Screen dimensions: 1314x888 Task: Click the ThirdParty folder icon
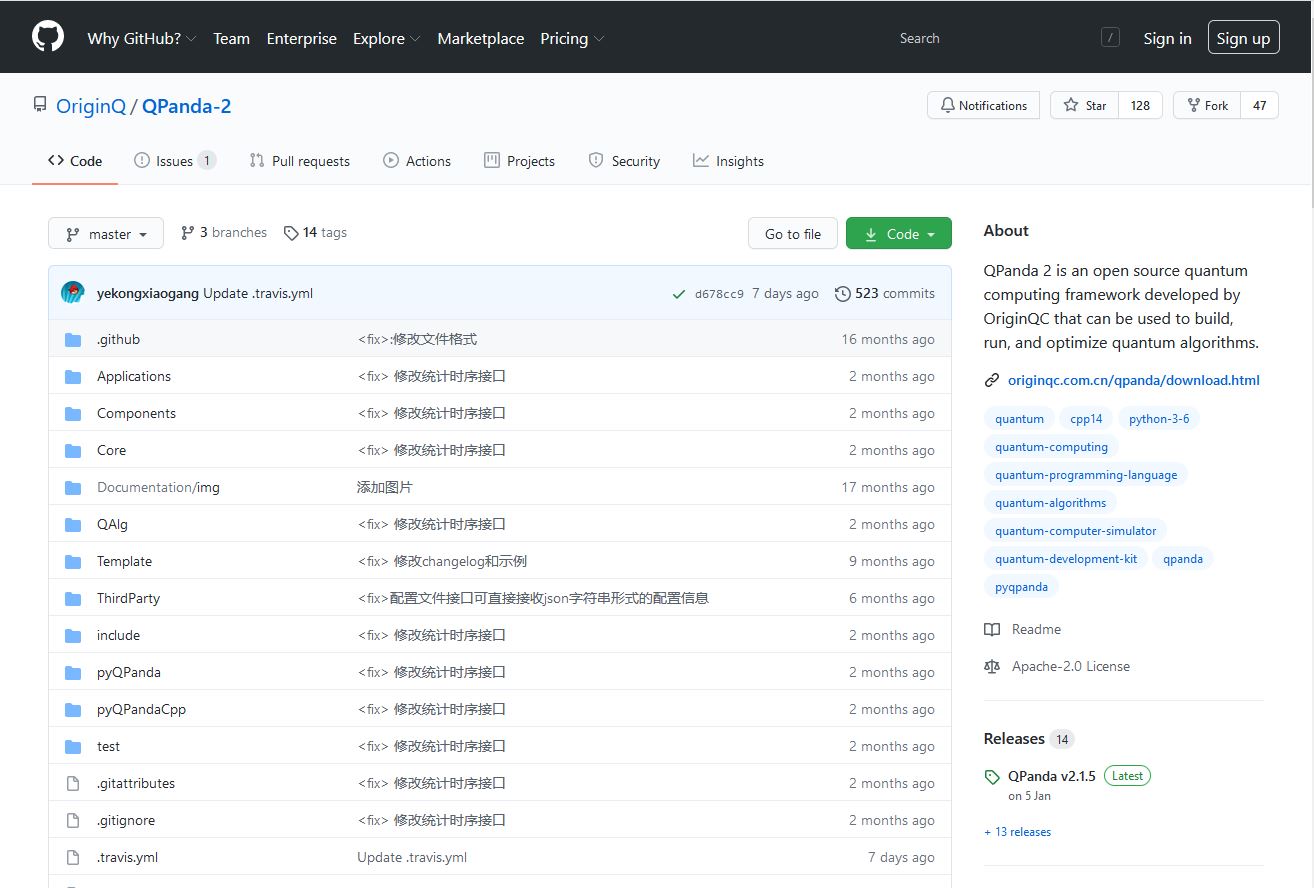point(73,599)
